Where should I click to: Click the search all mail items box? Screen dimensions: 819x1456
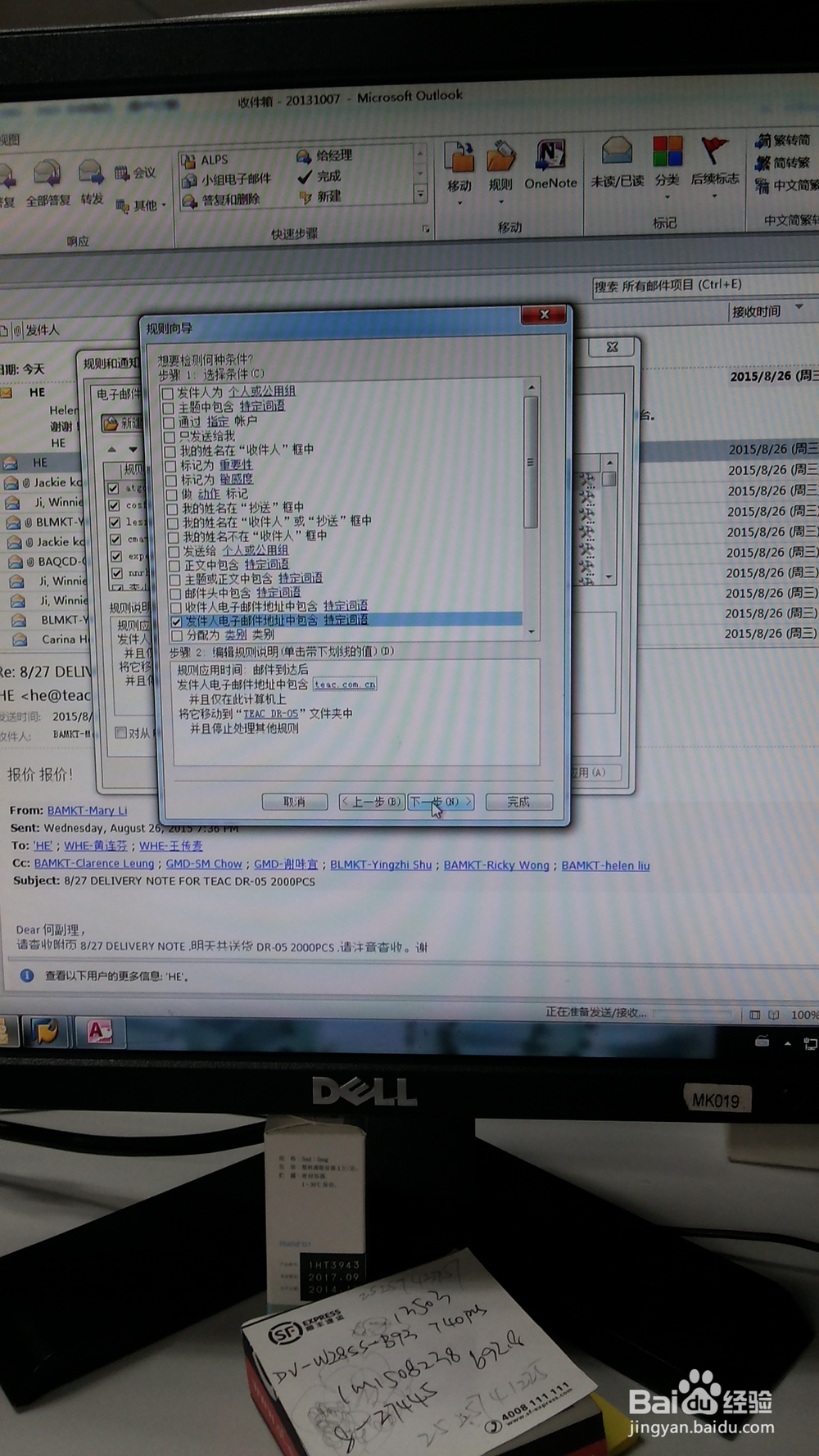704,285
